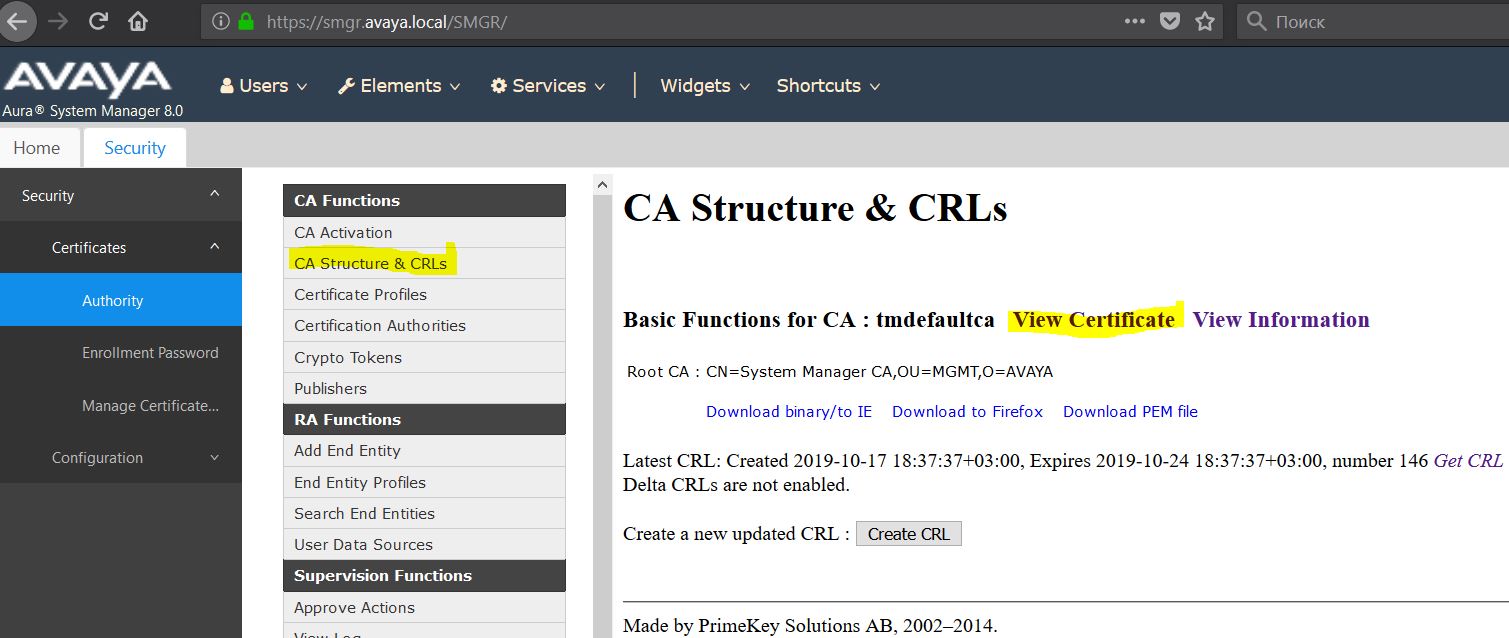Viewport: 1509px width, 638px height.
Task: Open the Widgets dropdown menu
Action: [x=705, y=86]
